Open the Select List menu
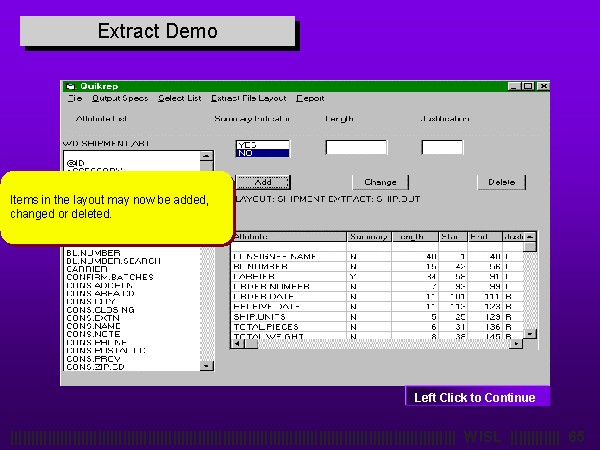600x450 pixels. [179, 99]
